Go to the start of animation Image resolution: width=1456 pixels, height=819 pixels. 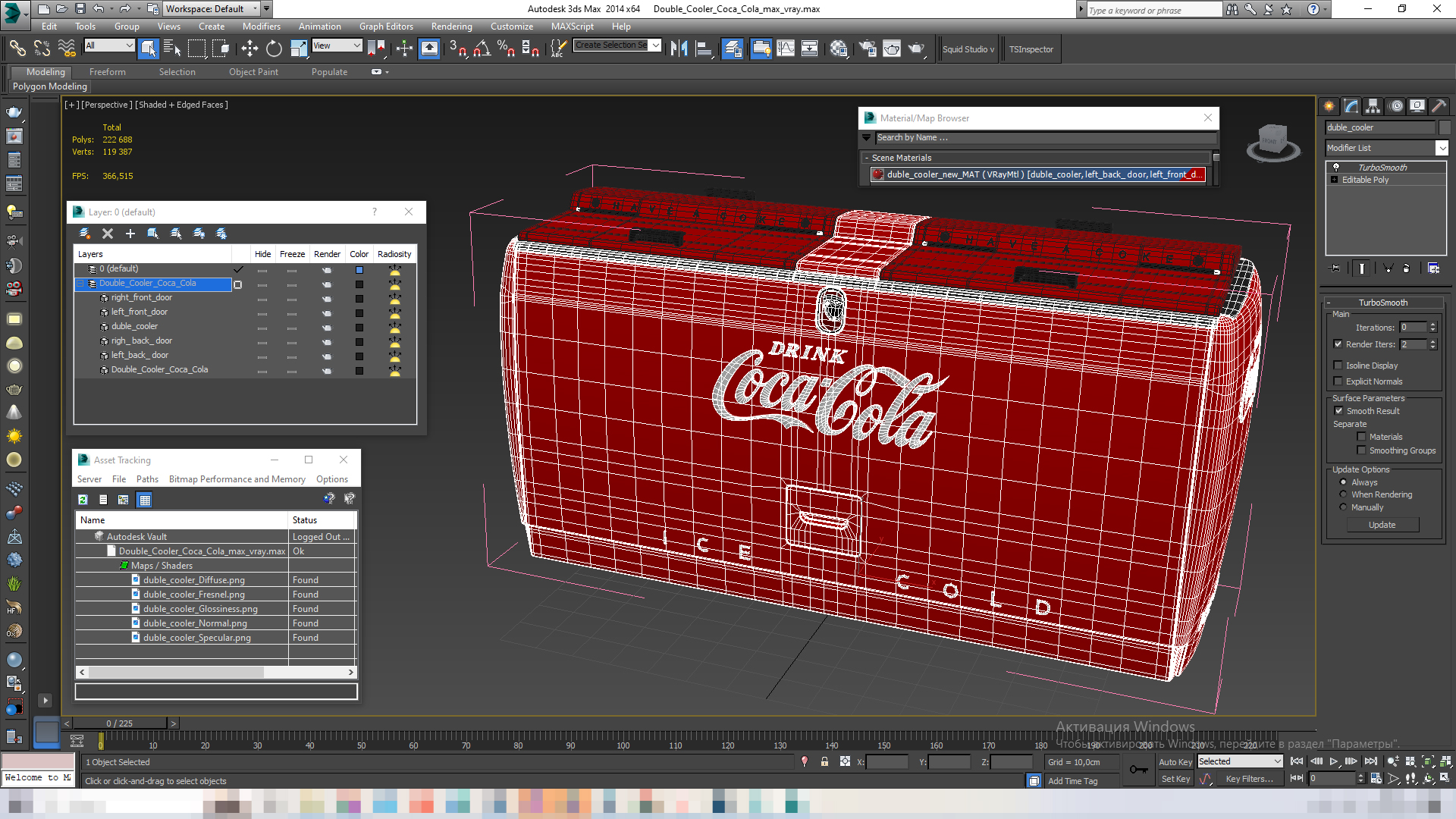pyautogui.click(x=1297, y=761)
